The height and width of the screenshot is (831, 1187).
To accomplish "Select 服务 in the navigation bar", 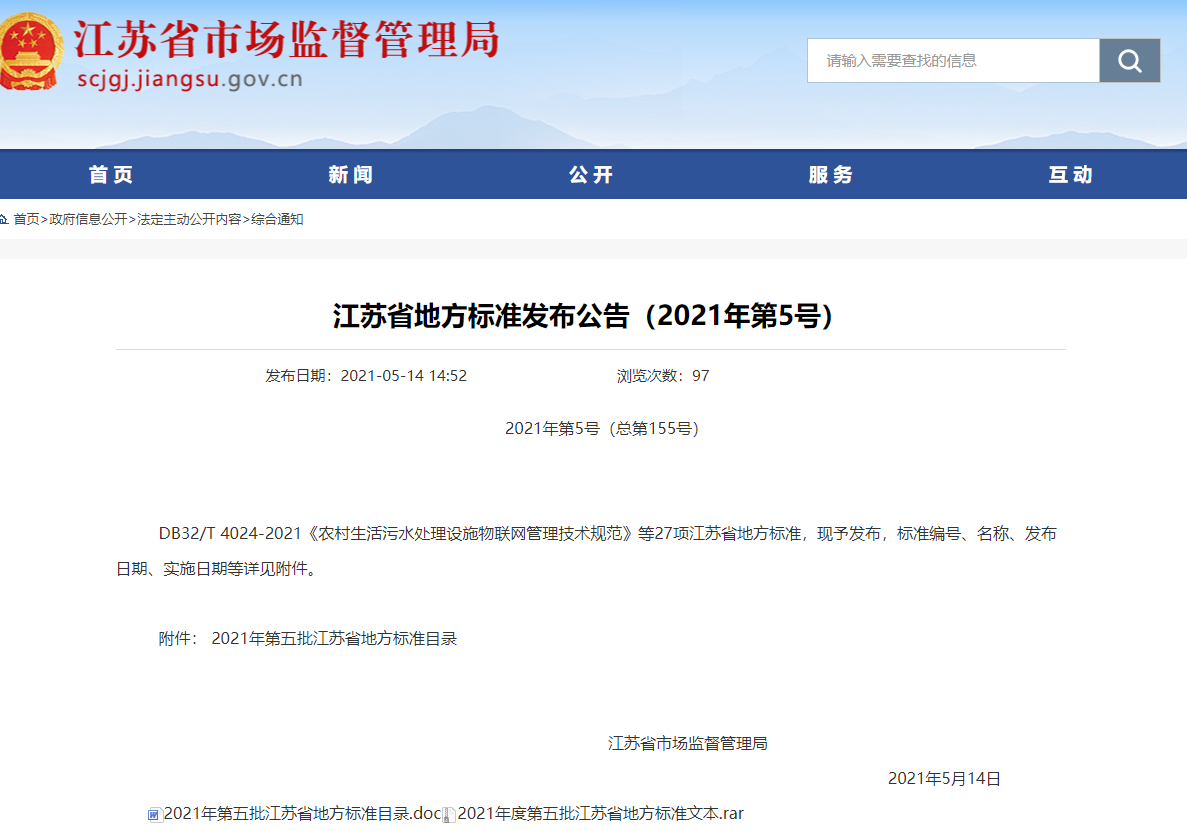I will [831, 175].
